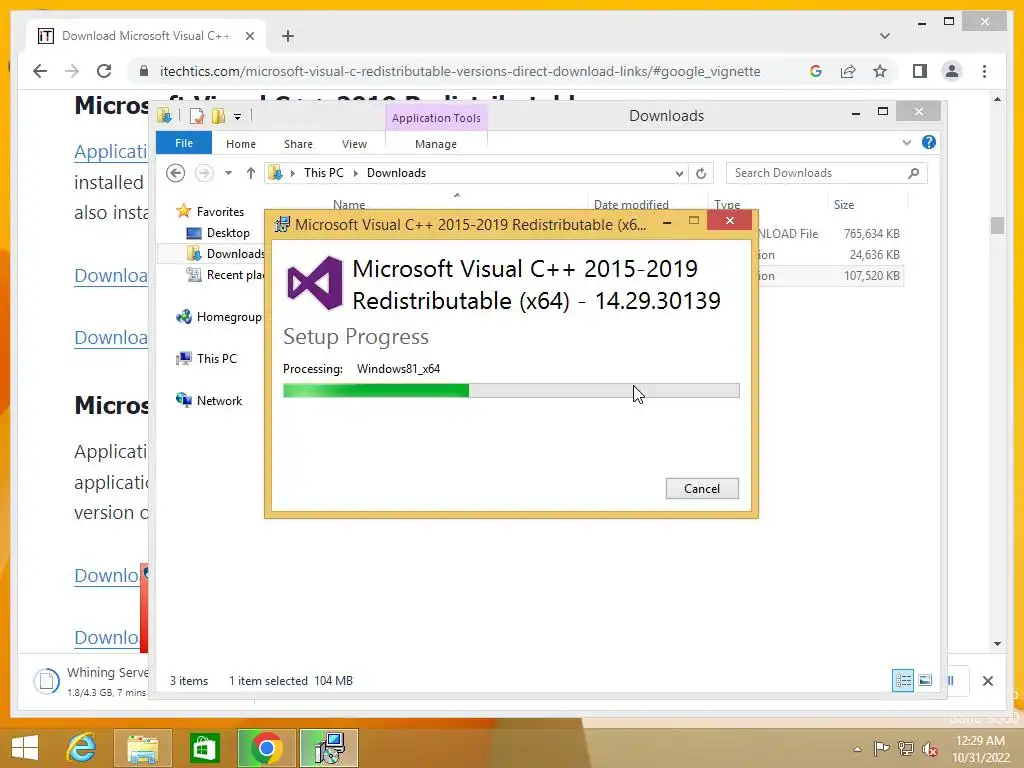Click the New folder quick access icon
This screenshot has height=768, width=1024.
pos(218,116)
